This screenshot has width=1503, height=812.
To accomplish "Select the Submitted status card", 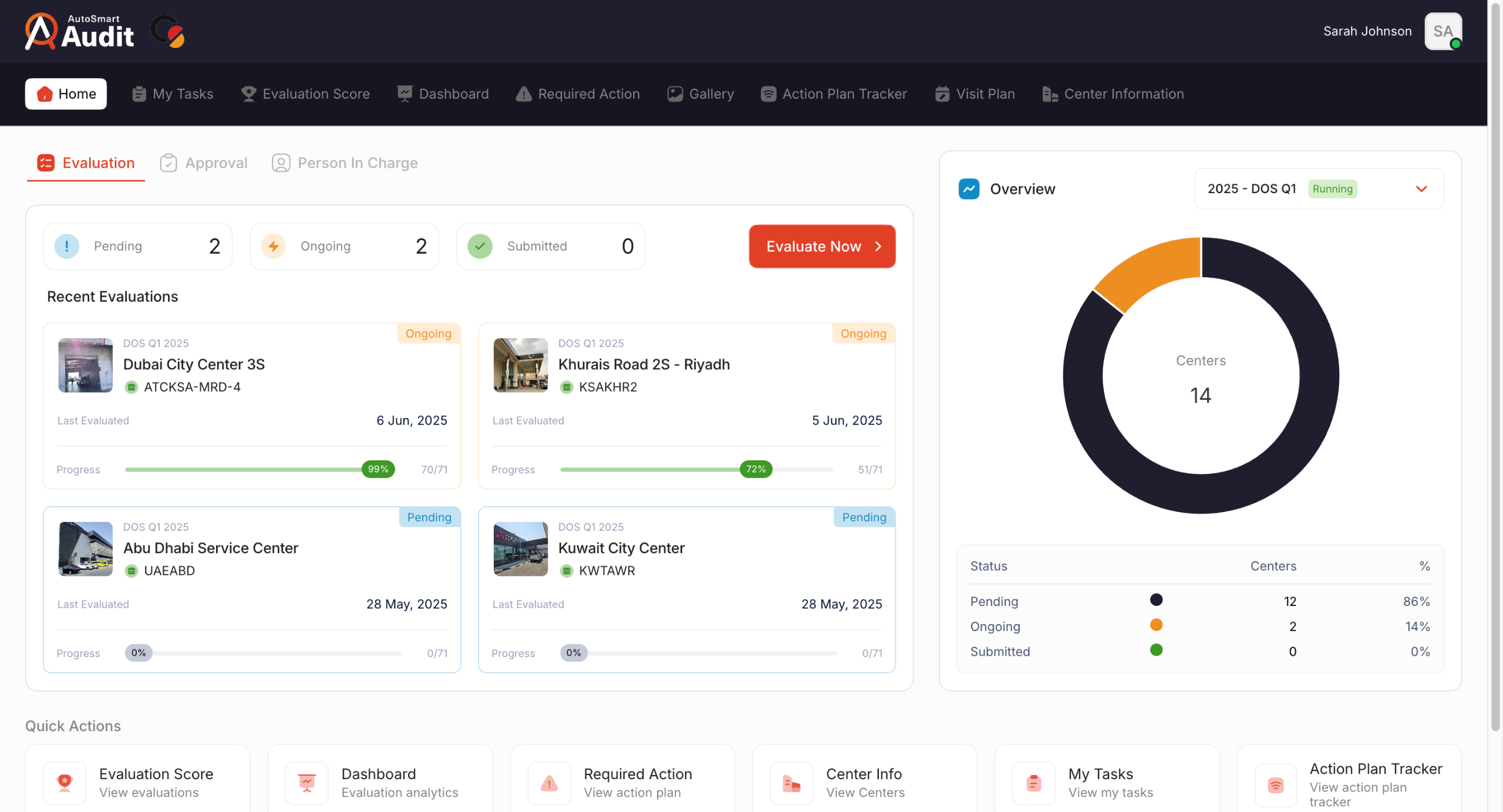I will (551, 246).
